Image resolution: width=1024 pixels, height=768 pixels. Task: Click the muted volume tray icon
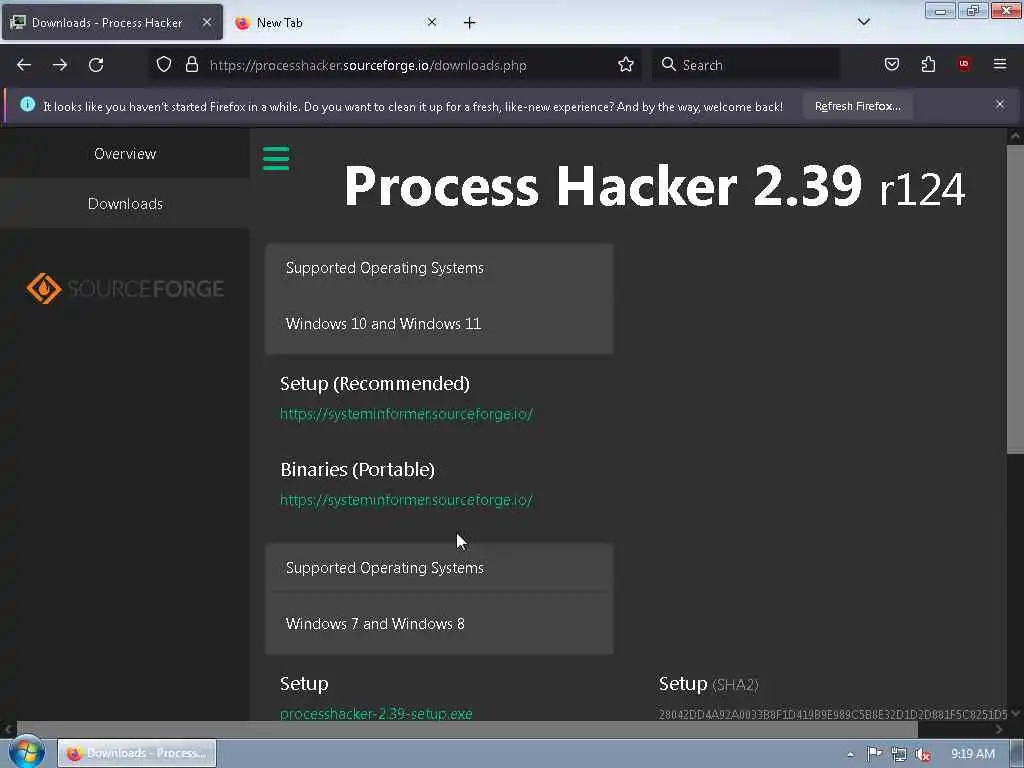point(923,754)
